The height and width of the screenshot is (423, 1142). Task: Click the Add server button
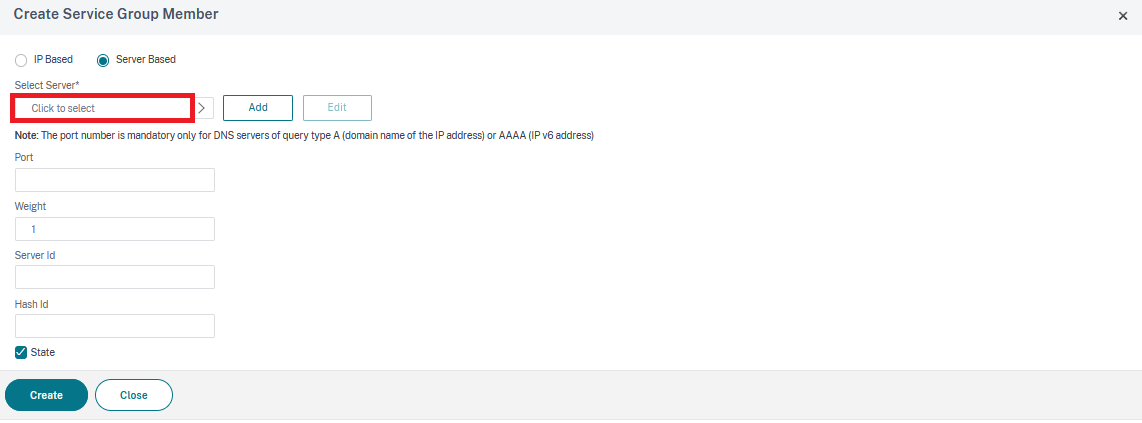(x=258, y=107)
